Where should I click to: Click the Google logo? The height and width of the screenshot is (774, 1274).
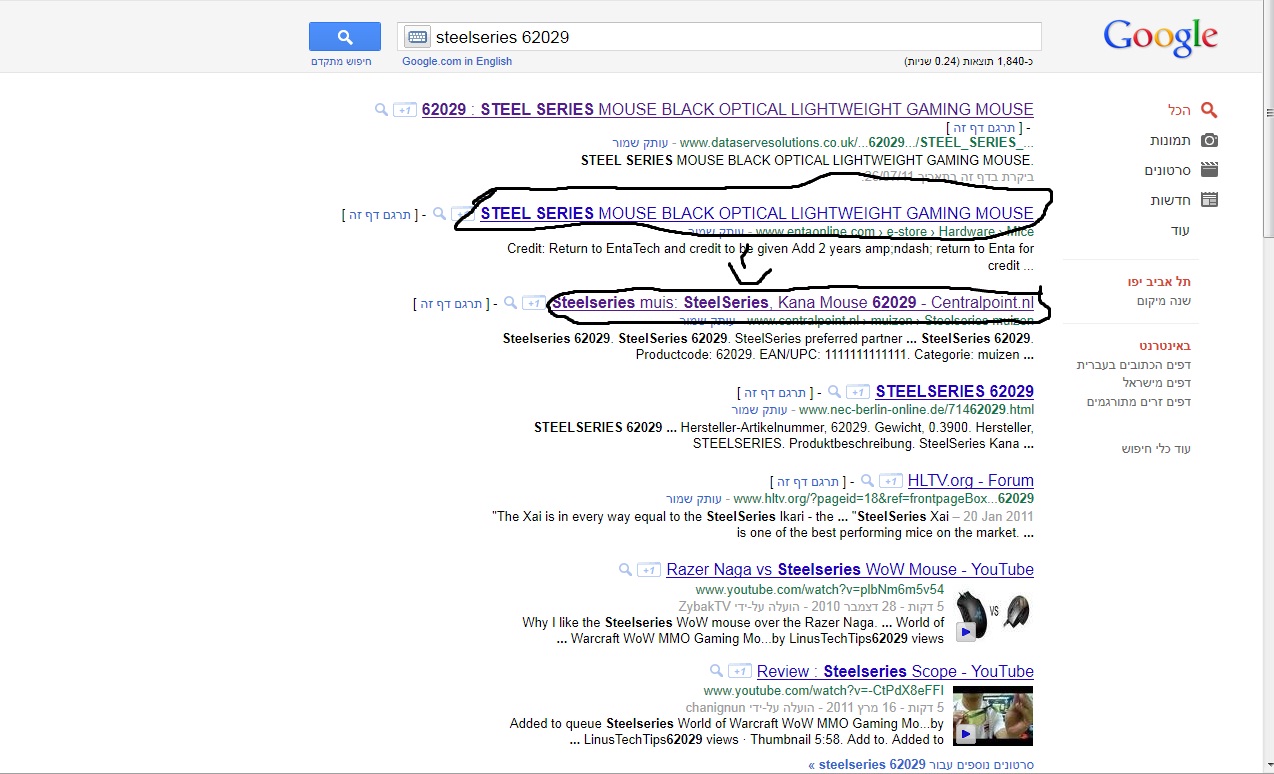click(x=1160, y=37)
